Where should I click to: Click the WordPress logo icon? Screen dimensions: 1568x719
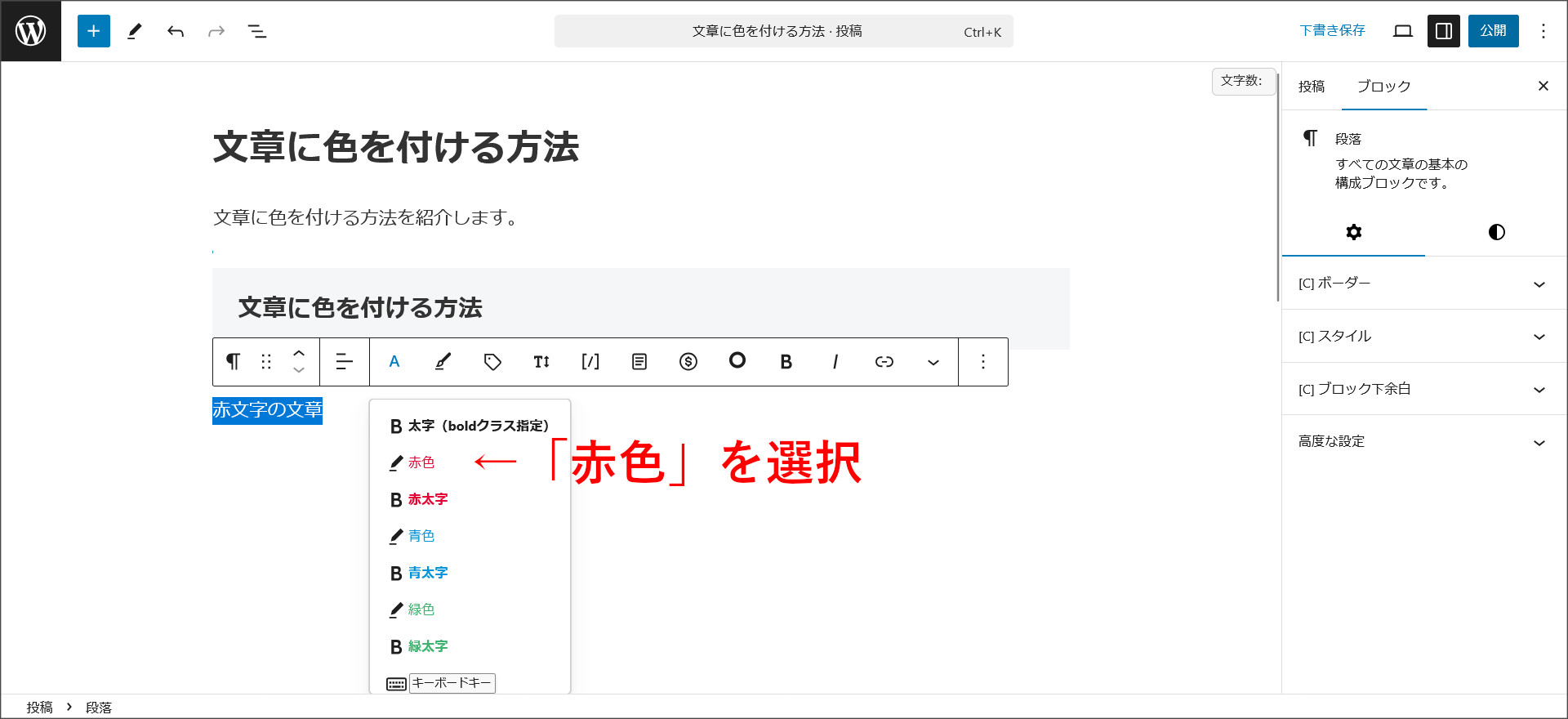[x=31, y=31]
